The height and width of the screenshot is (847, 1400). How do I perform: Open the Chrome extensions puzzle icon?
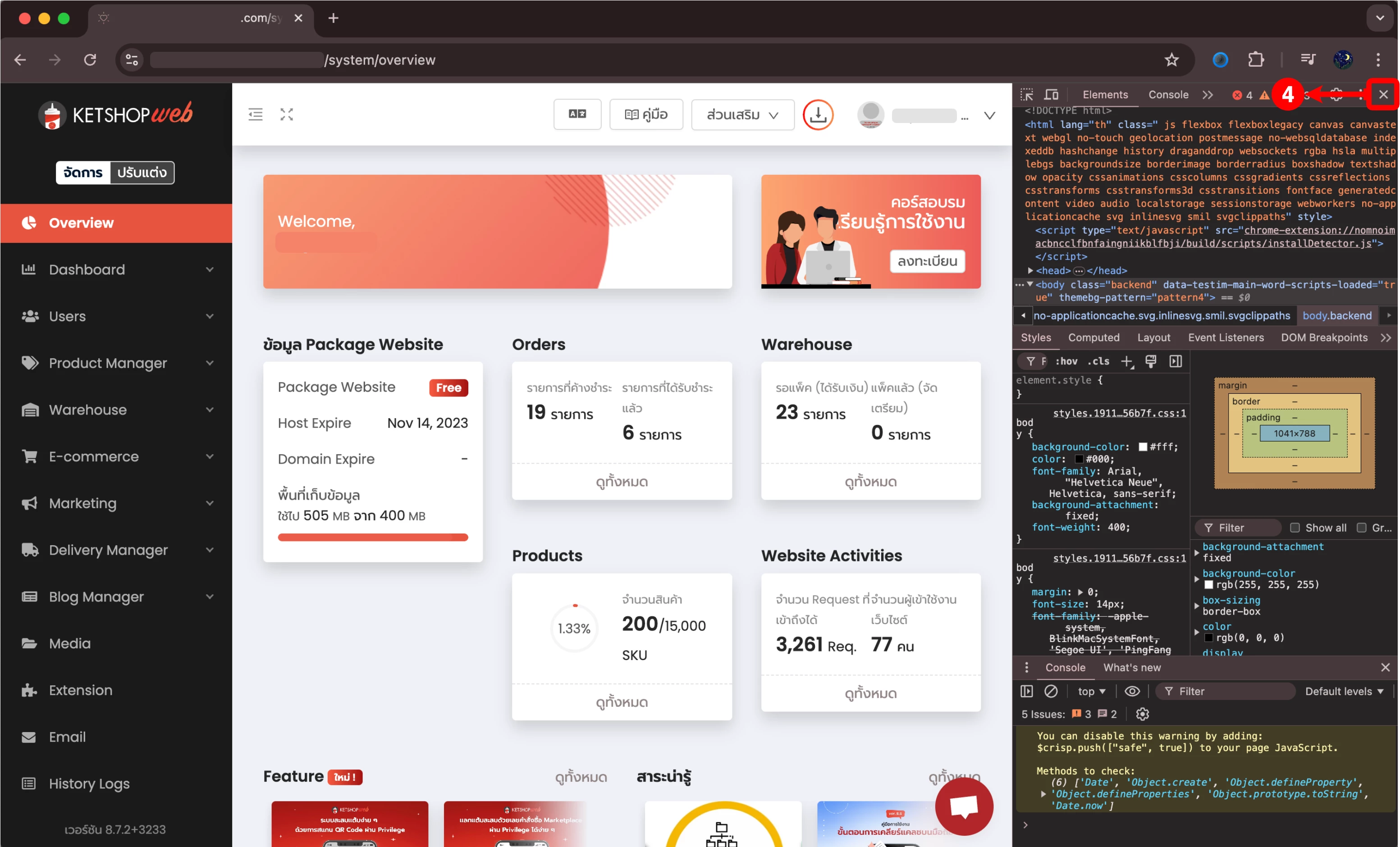1256,59
